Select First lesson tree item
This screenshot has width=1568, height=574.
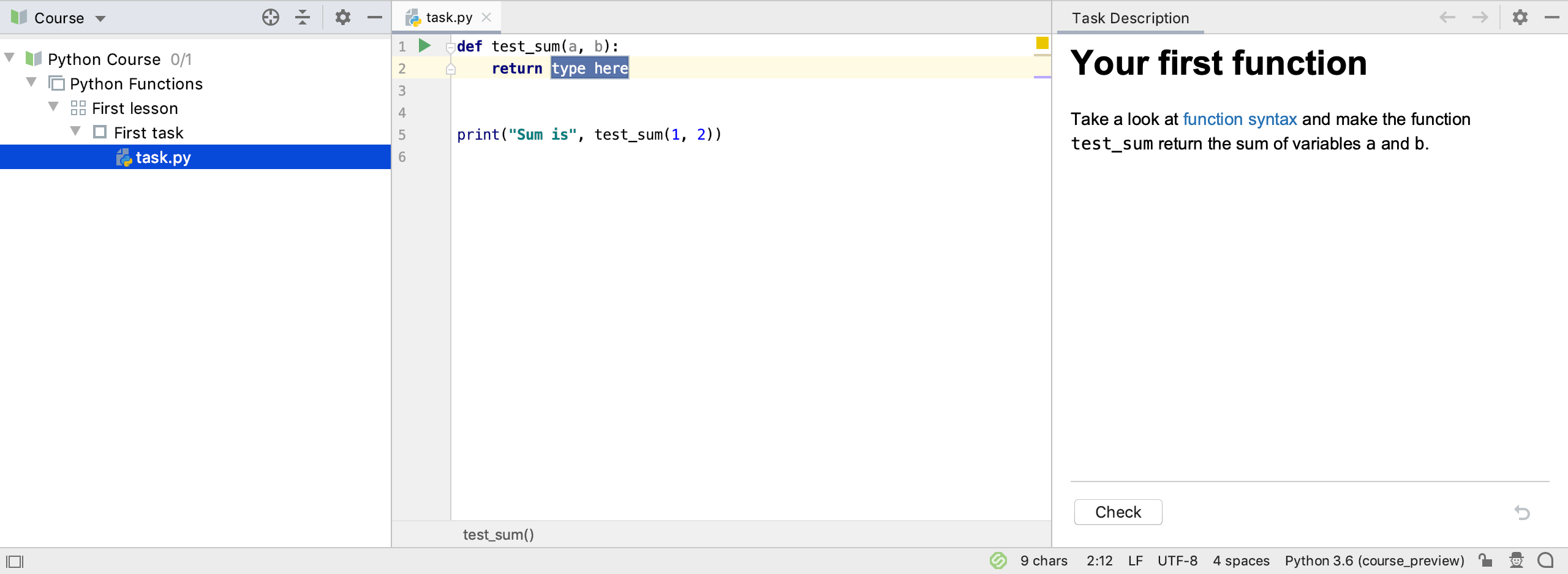(x=135, y=108)
